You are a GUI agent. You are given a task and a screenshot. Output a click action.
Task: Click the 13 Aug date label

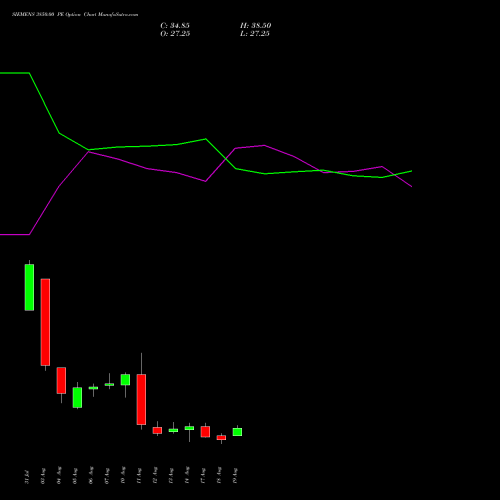(x=171, y=476)
